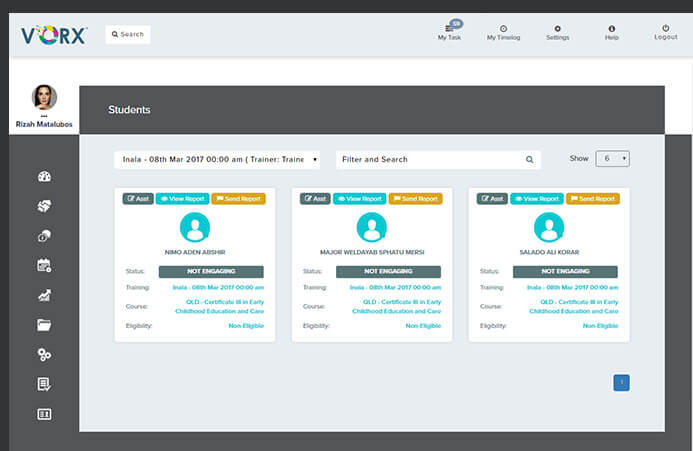Click View Report for Nimo Aden Abshir
693x451 pixels.
[x=183, y=199]
